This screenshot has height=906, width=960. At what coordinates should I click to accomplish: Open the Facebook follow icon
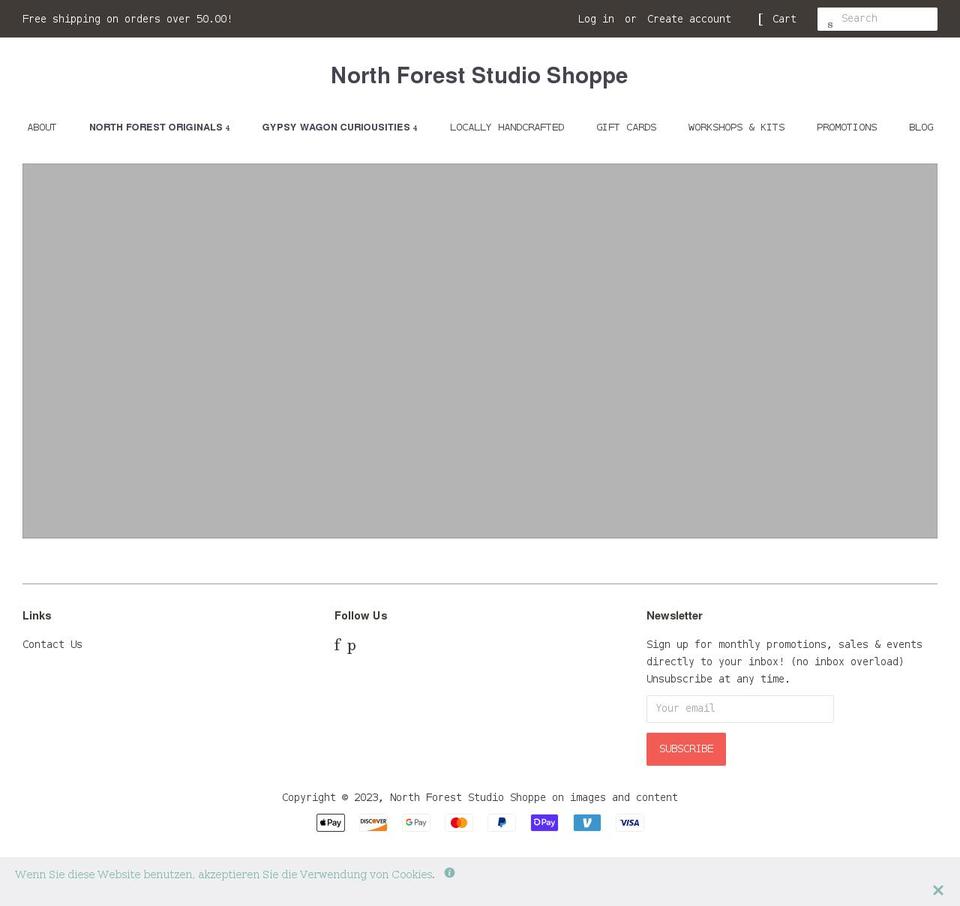click(x=337, y=645)
